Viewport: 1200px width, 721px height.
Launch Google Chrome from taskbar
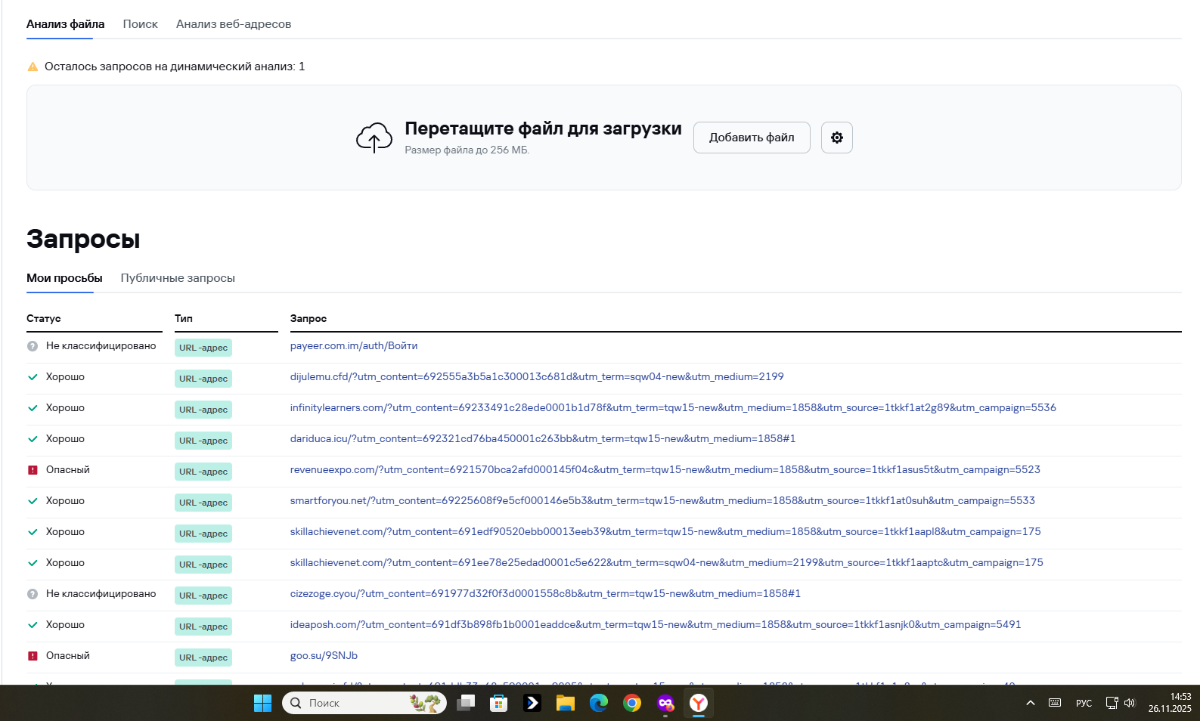tap(632, 703)
